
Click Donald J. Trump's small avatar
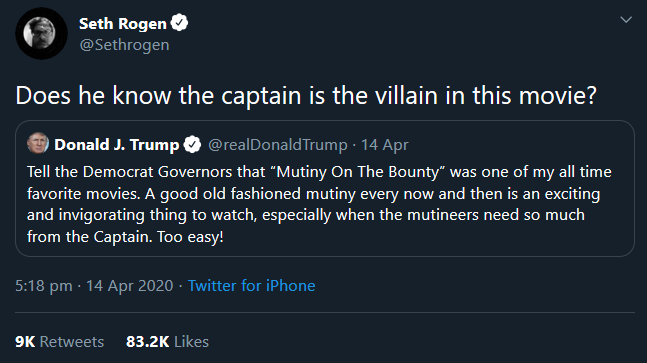point(38,143)
